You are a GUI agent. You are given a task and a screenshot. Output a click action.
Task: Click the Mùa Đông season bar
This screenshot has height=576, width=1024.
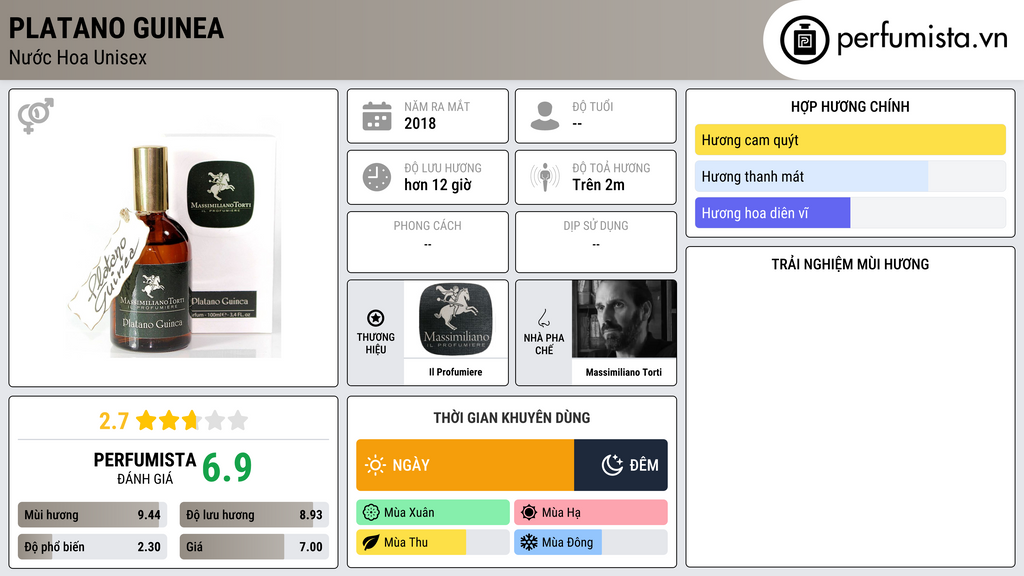pos(591,542)
